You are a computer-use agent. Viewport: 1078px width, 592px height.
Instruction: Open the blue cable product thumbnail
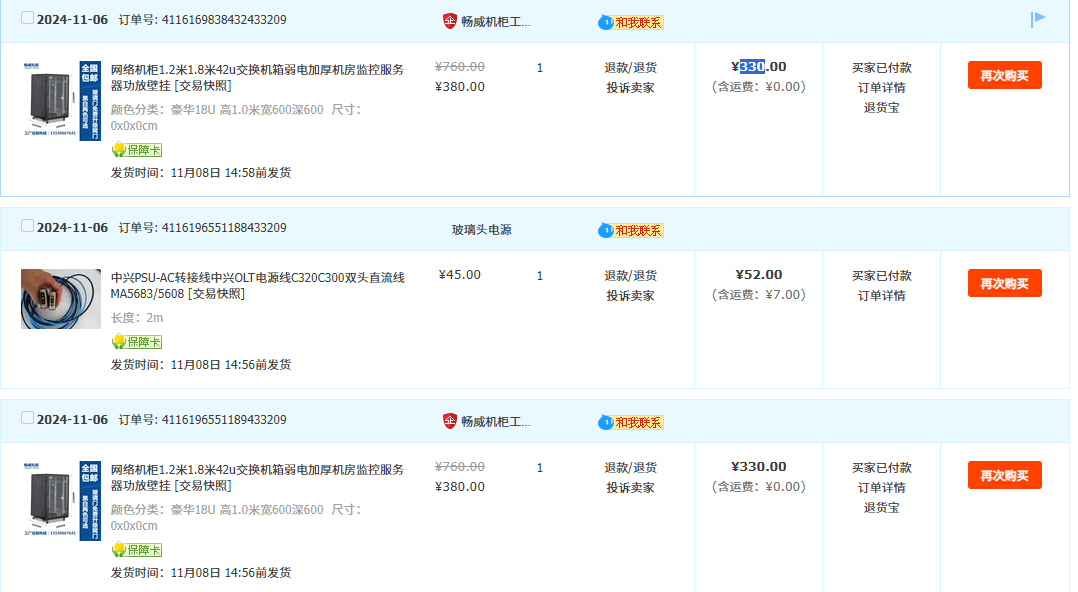pos(61,299)
